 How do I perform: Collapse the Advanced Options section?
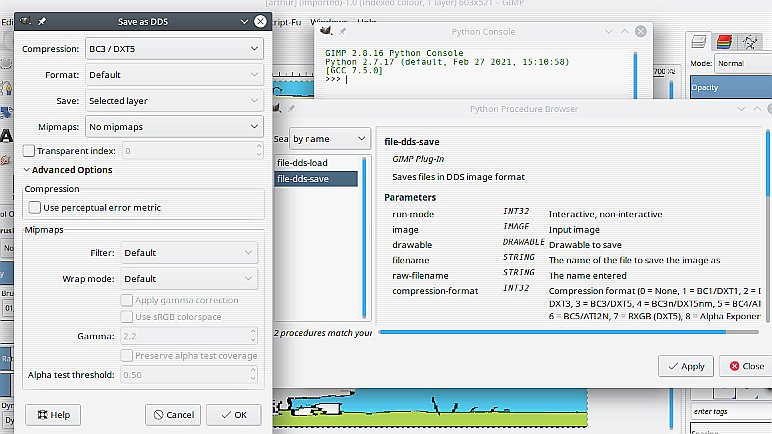[x=28, y=170]
